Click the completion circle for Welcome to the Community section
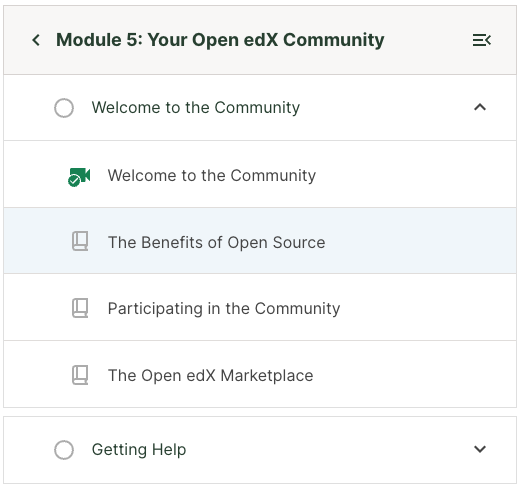The width and height of the screenshot is (521, 490). pyautogui.click(x=64, y=108)
